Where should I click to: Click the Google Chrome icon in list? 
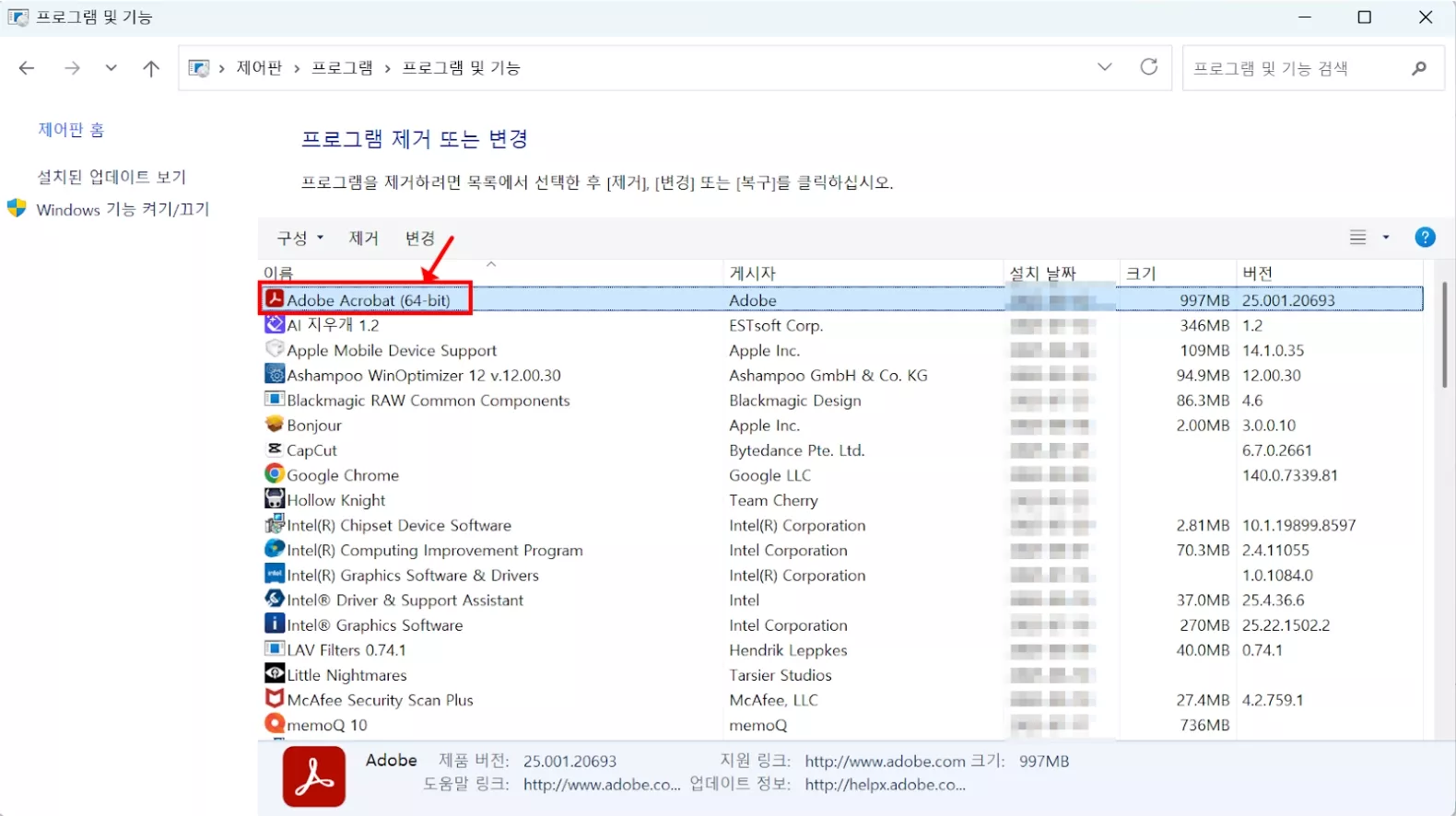point(274,473)
